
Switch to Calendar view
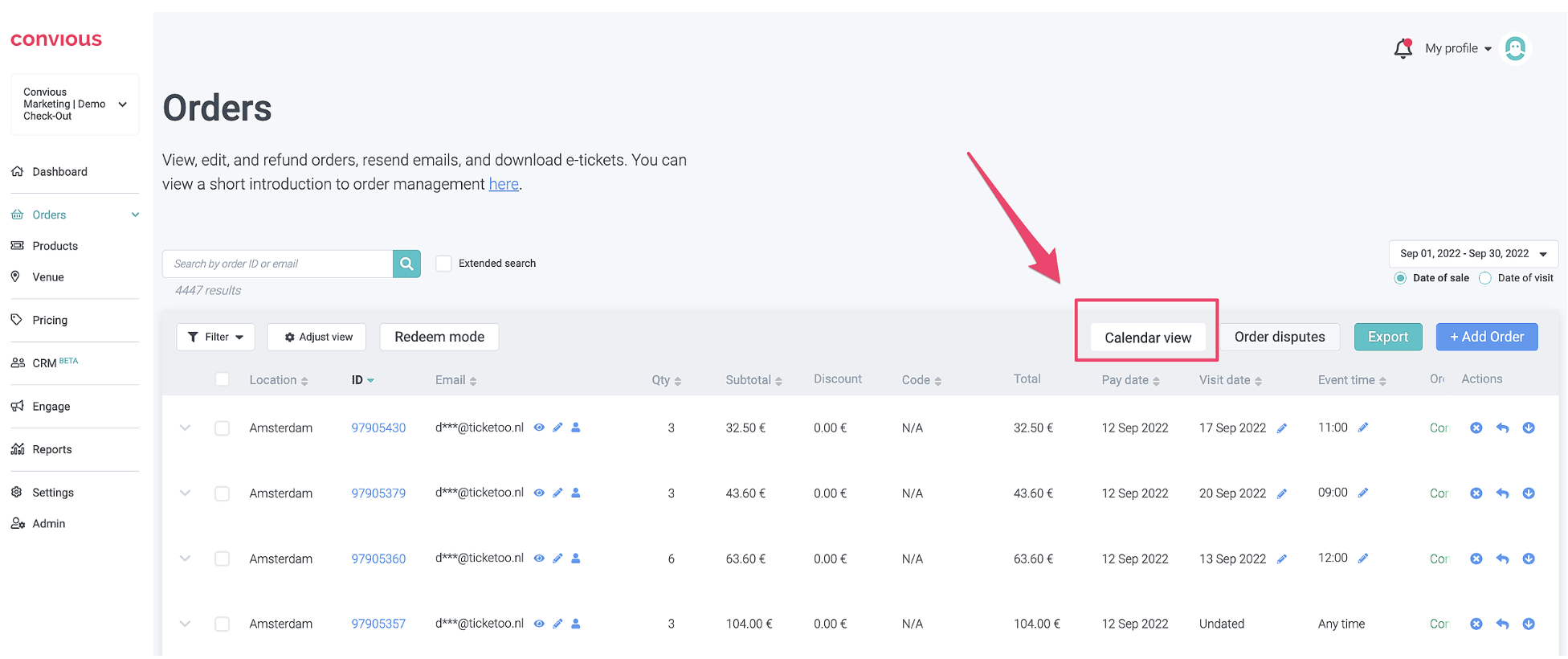coord(1147,338)
